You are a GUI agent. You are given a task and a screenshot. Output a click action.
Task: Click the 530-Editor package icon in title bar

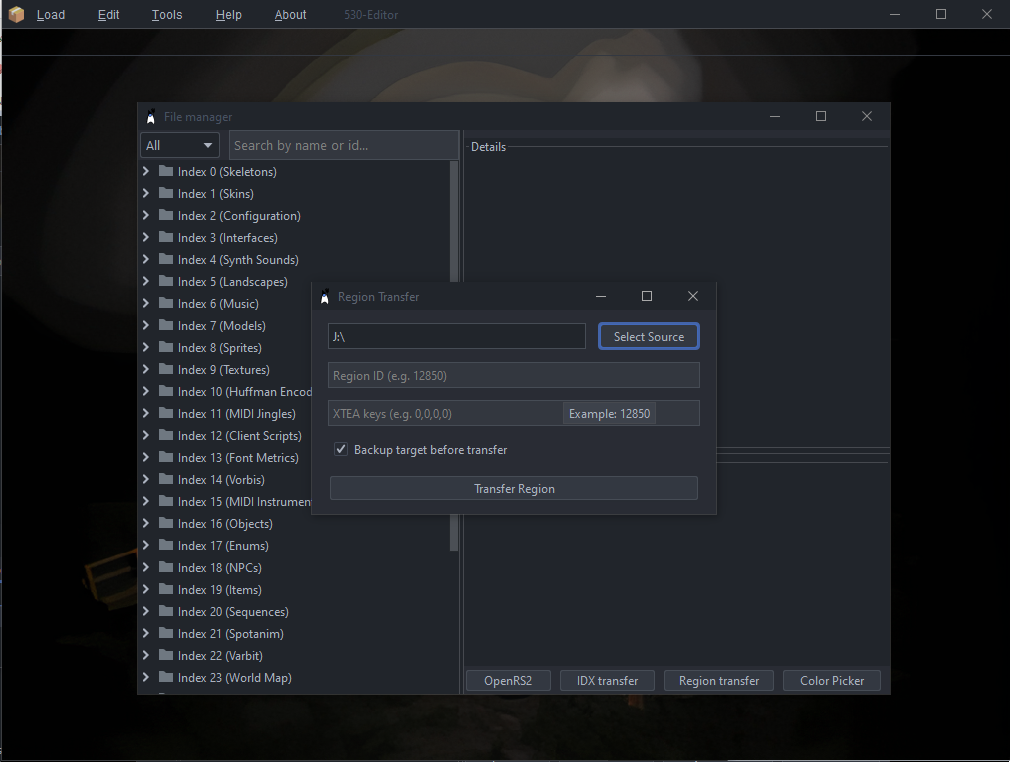pos(16,15)
